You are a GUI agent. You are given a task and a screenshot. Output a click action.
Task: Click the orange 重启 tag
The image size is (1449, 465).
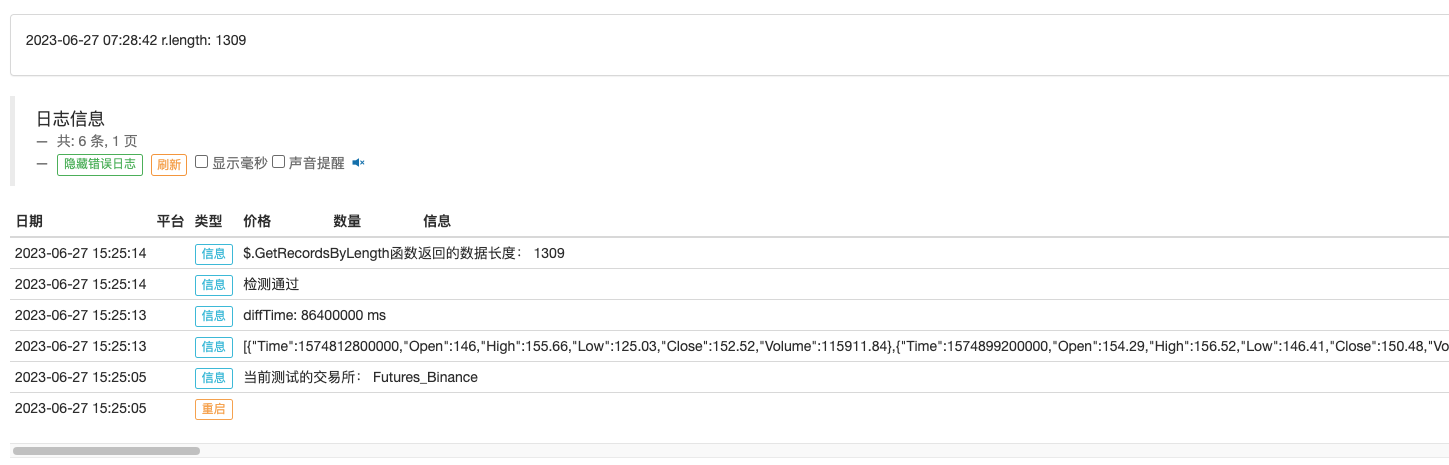point(214,409)
